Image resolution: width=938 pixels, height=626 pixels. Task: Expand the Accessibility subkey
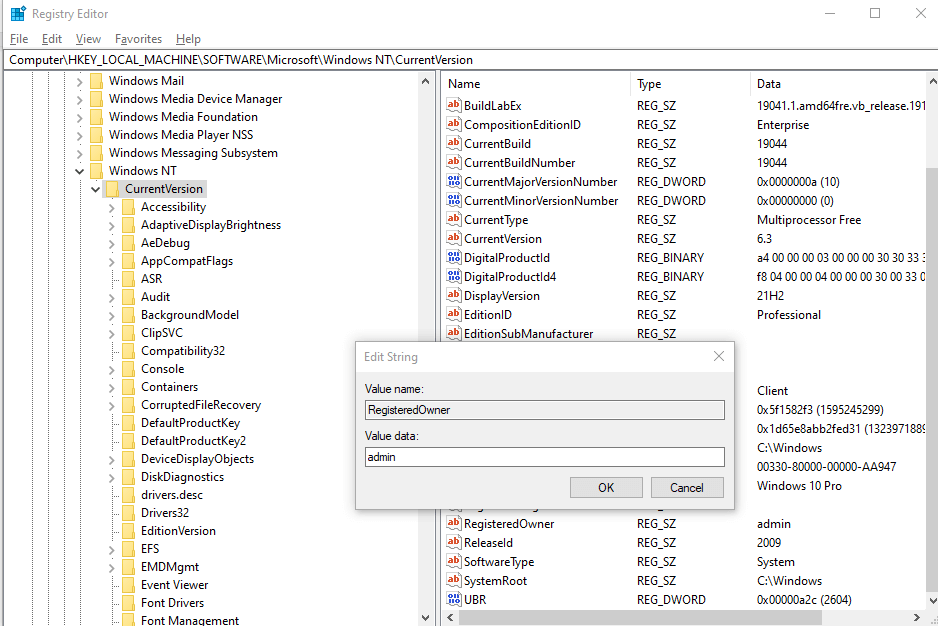click(x=112, y=208)
